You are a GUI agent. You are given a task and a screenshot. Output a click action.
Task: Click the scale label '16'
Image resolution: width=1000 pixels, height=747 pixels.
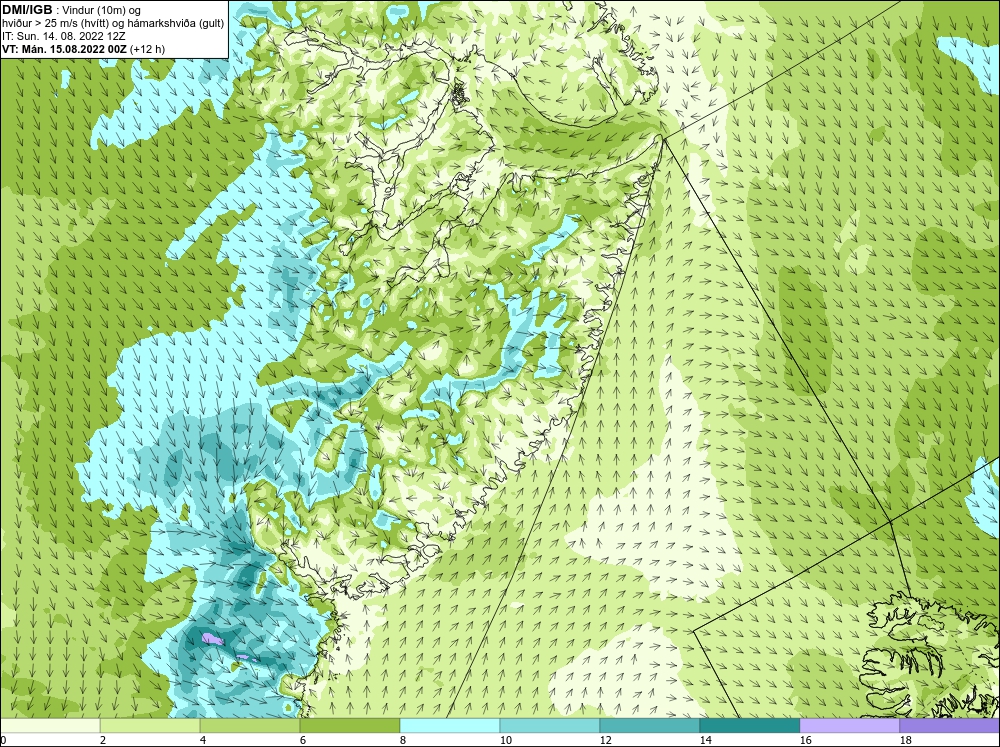tap(805, 740)
